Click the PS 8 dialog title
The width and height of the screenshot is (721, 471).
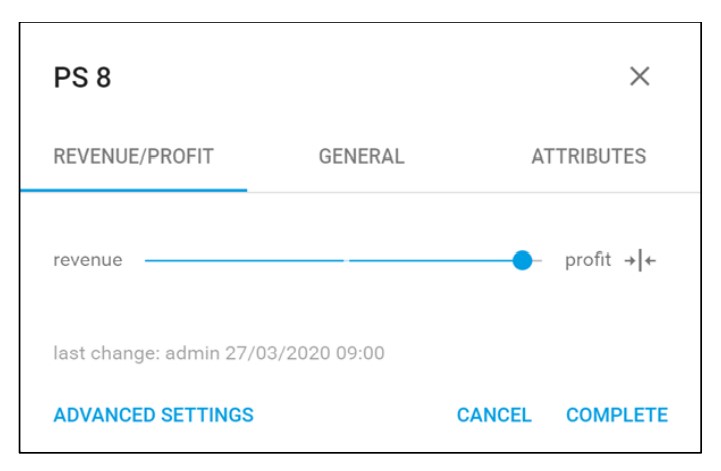pyautogui.click(x=82, y=77)
